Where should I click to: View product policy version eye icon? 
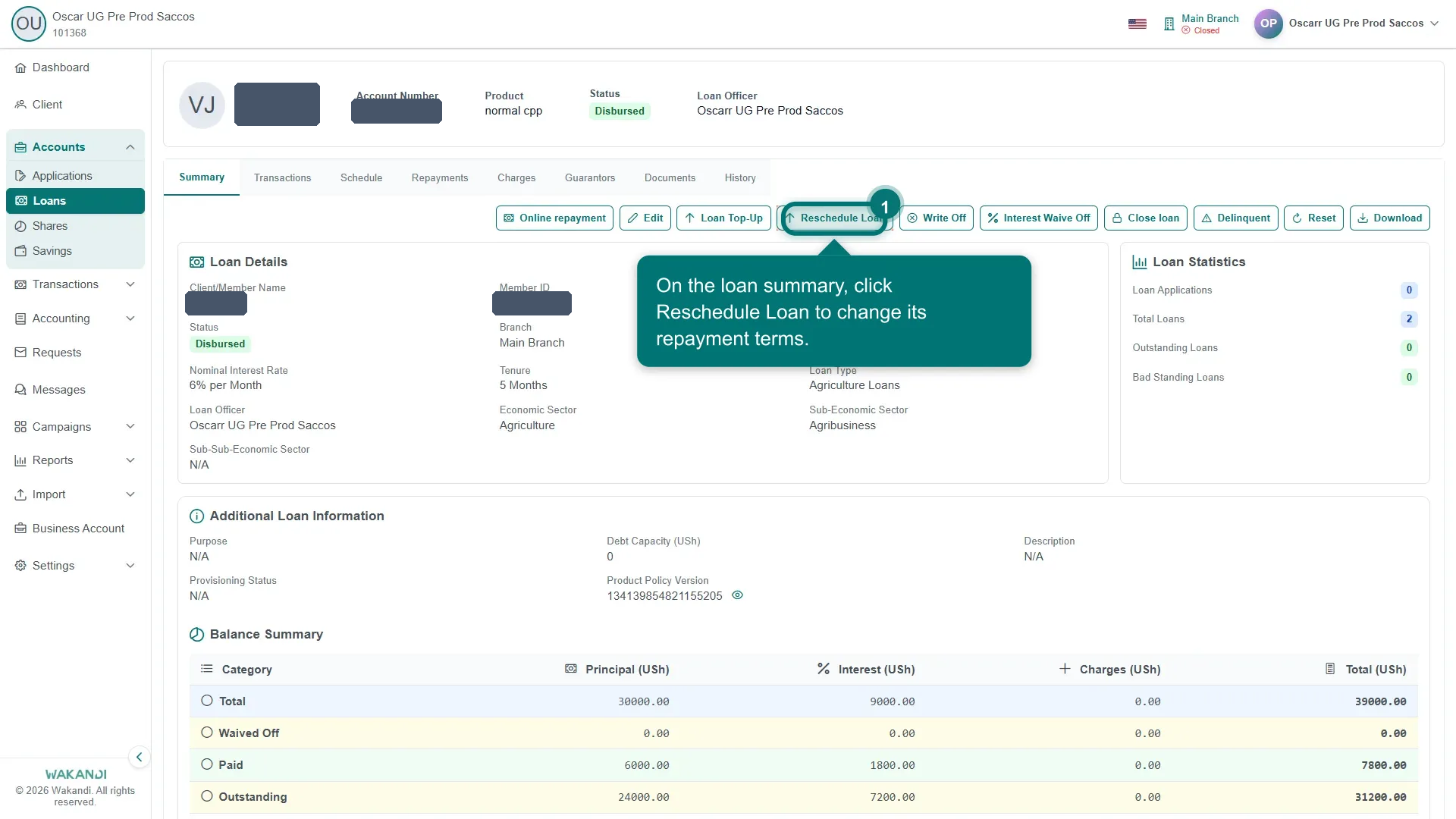737,595
